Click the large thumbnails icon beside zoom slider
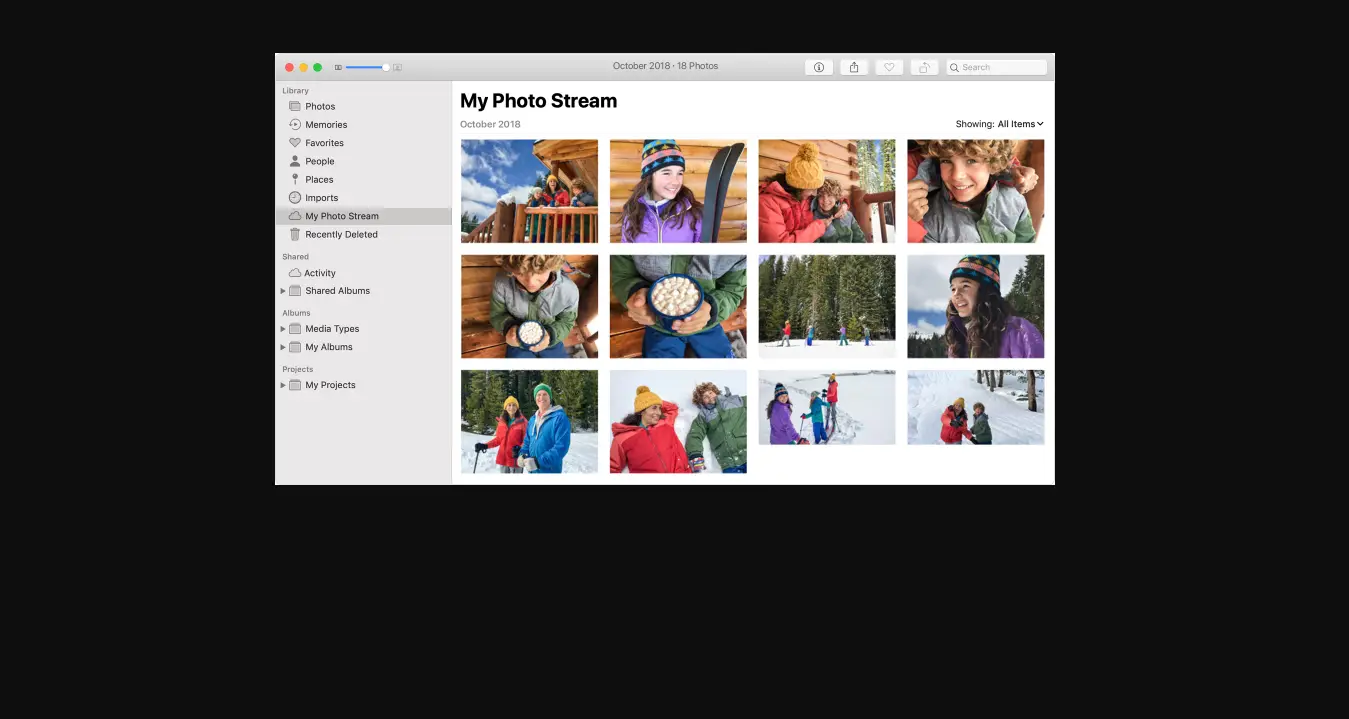The width and height of the screenshot is (1349, 719). tap(398, 67)
